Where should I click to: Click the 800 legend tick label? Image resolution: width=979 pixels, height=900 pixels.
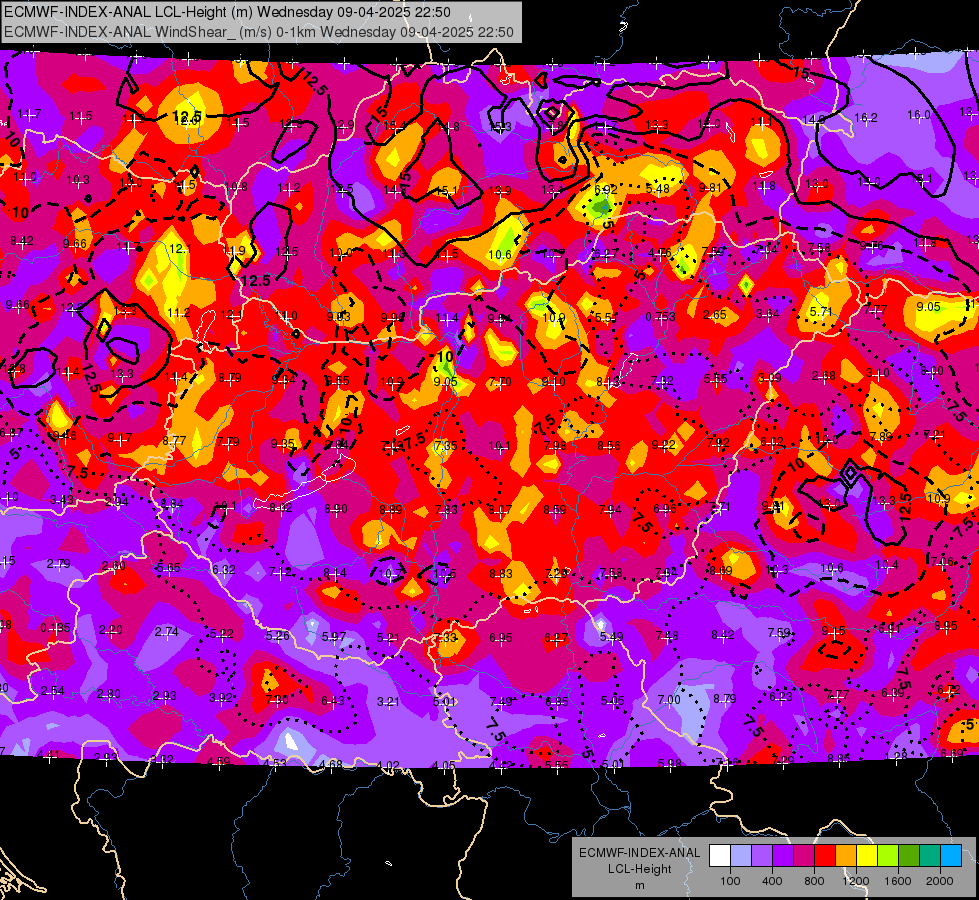[x=814, y=881]
